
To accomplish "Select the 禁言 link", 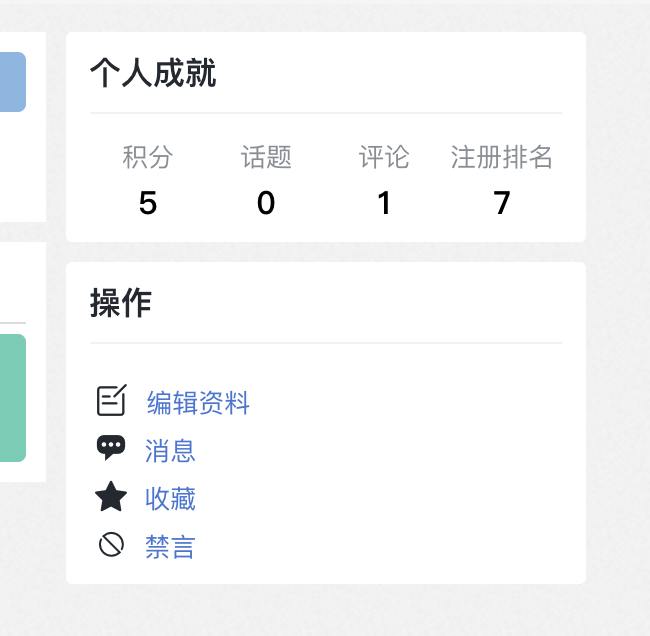I will coord(170,547).
